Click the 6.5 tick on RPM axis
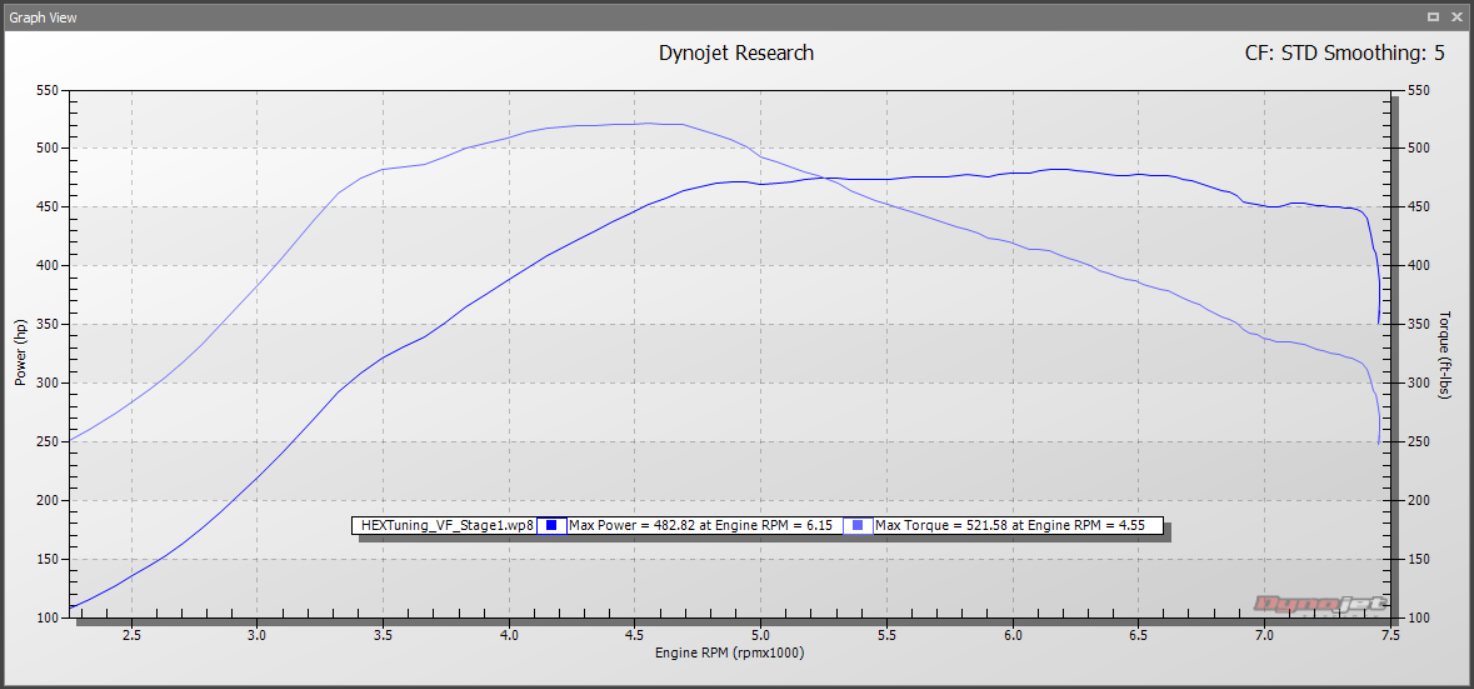Image resolution: width=1474 pixels, height=689 pixels. point(1139,635)
